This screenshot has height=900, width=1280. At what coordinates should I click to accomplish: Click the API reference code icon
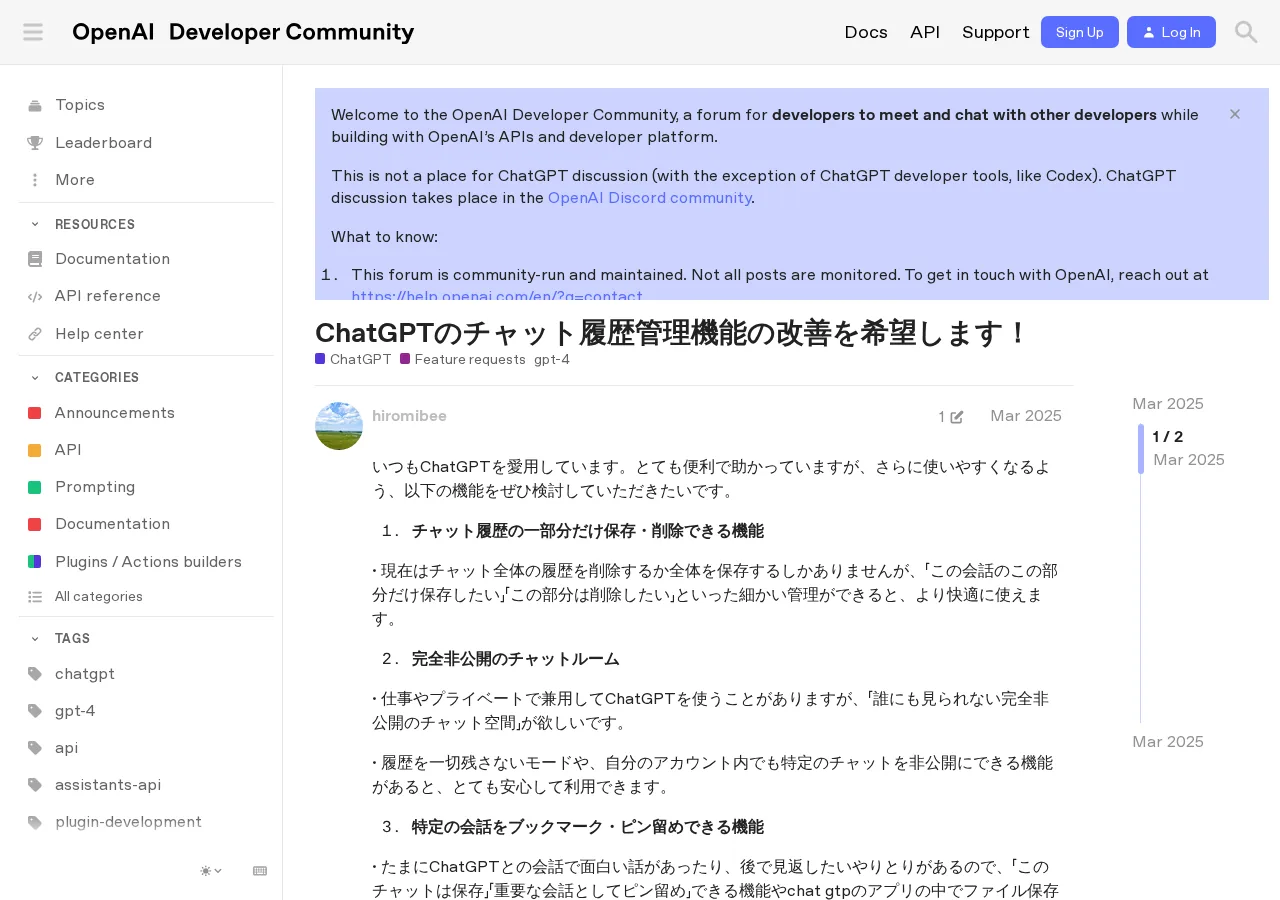35,296
